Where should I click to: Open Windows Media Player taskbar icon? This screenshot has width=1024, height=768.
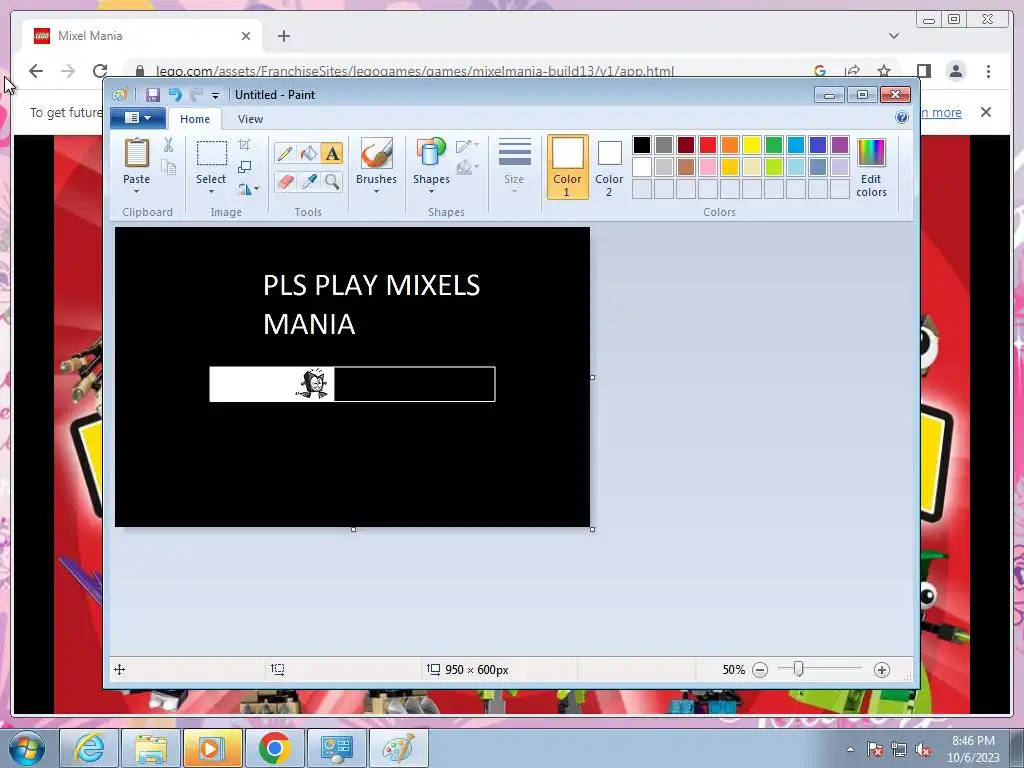click(x=212, y=748)
